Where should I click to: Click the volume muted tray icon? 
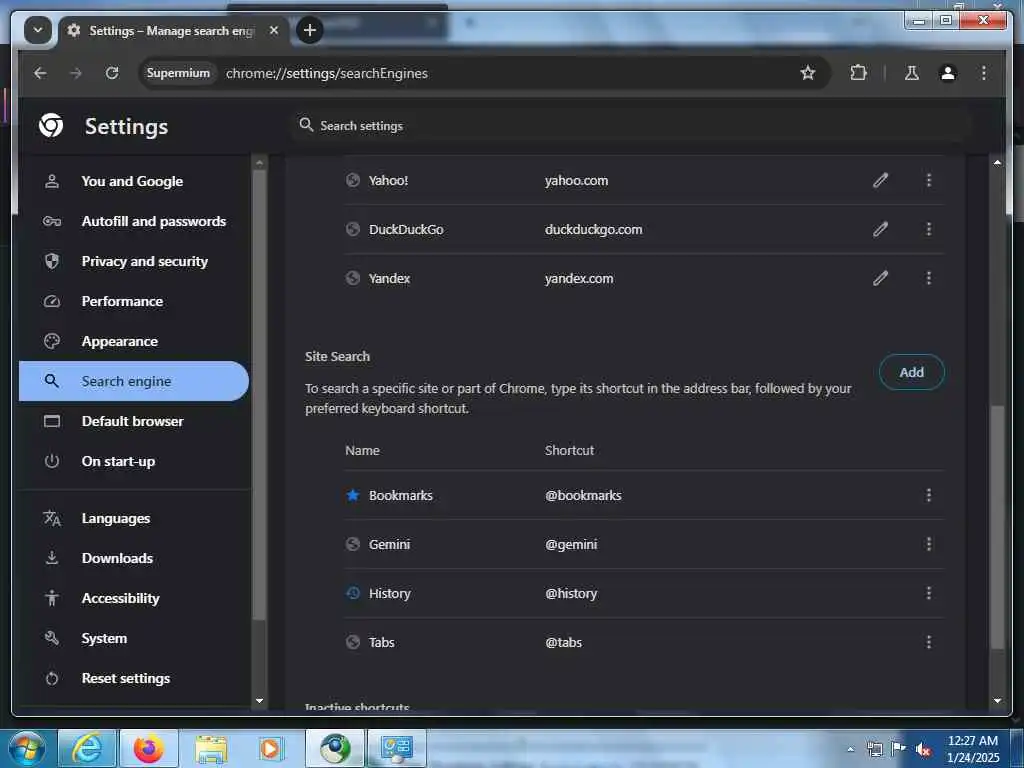click(923, 749)
